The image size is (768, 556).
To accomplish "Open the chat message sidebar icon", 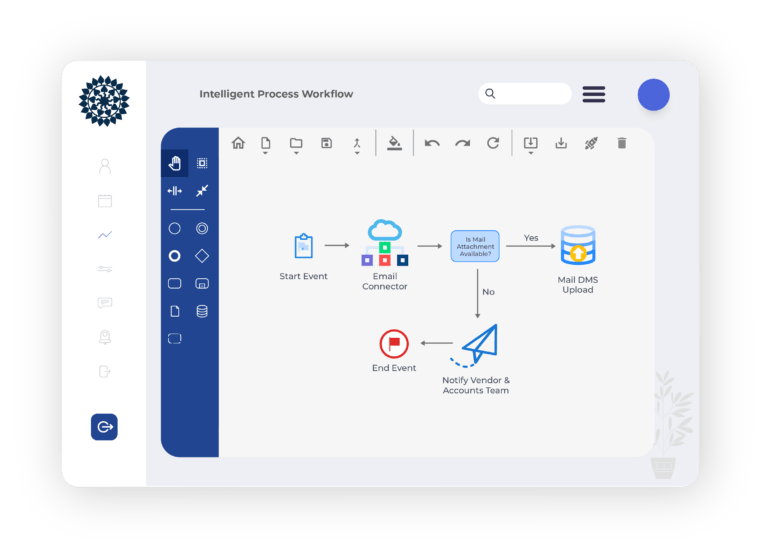I will pos(105,303).
